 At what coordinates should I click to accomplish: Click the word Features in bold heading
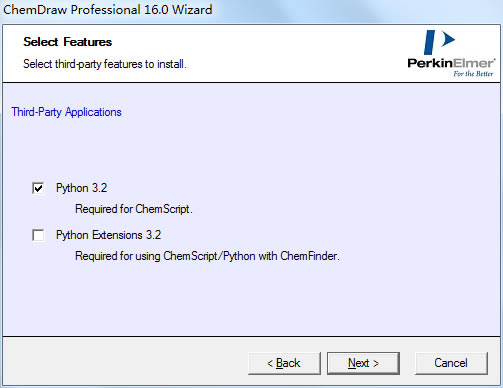click(88, 42)
